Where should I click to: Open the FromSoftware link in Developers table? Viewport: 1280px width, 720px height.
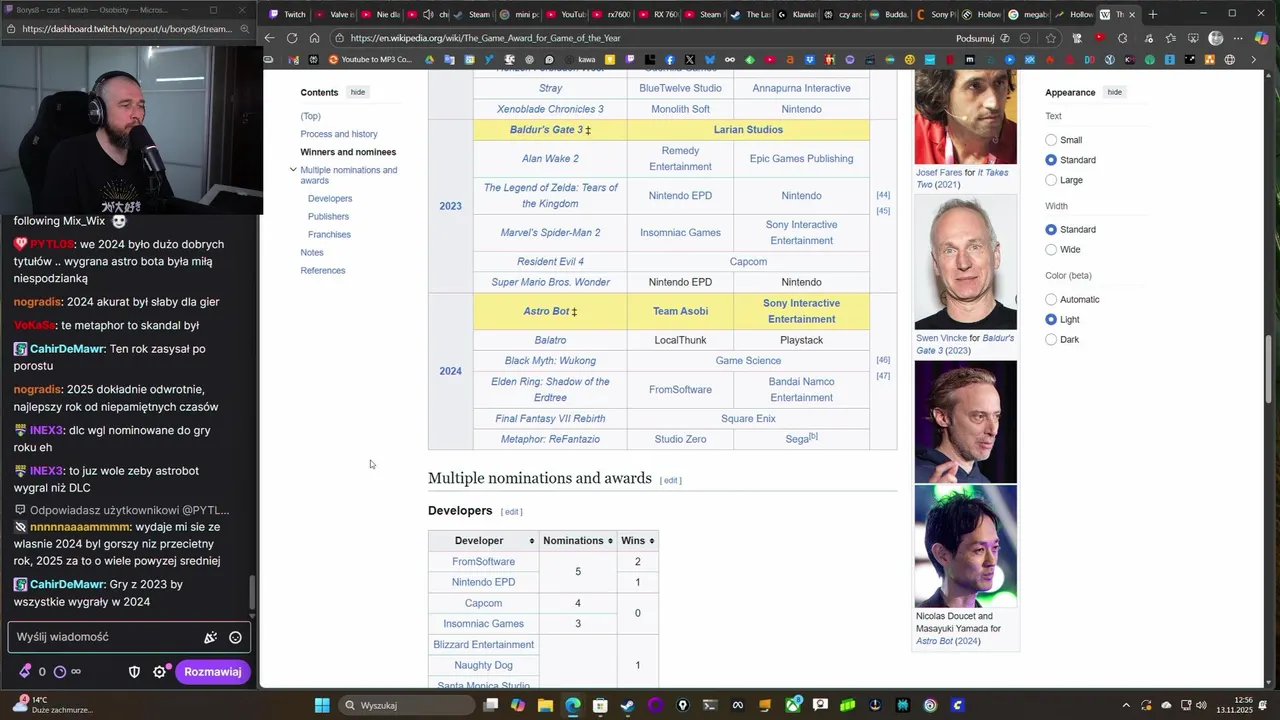pyautogui.click(x=483, y=562)
